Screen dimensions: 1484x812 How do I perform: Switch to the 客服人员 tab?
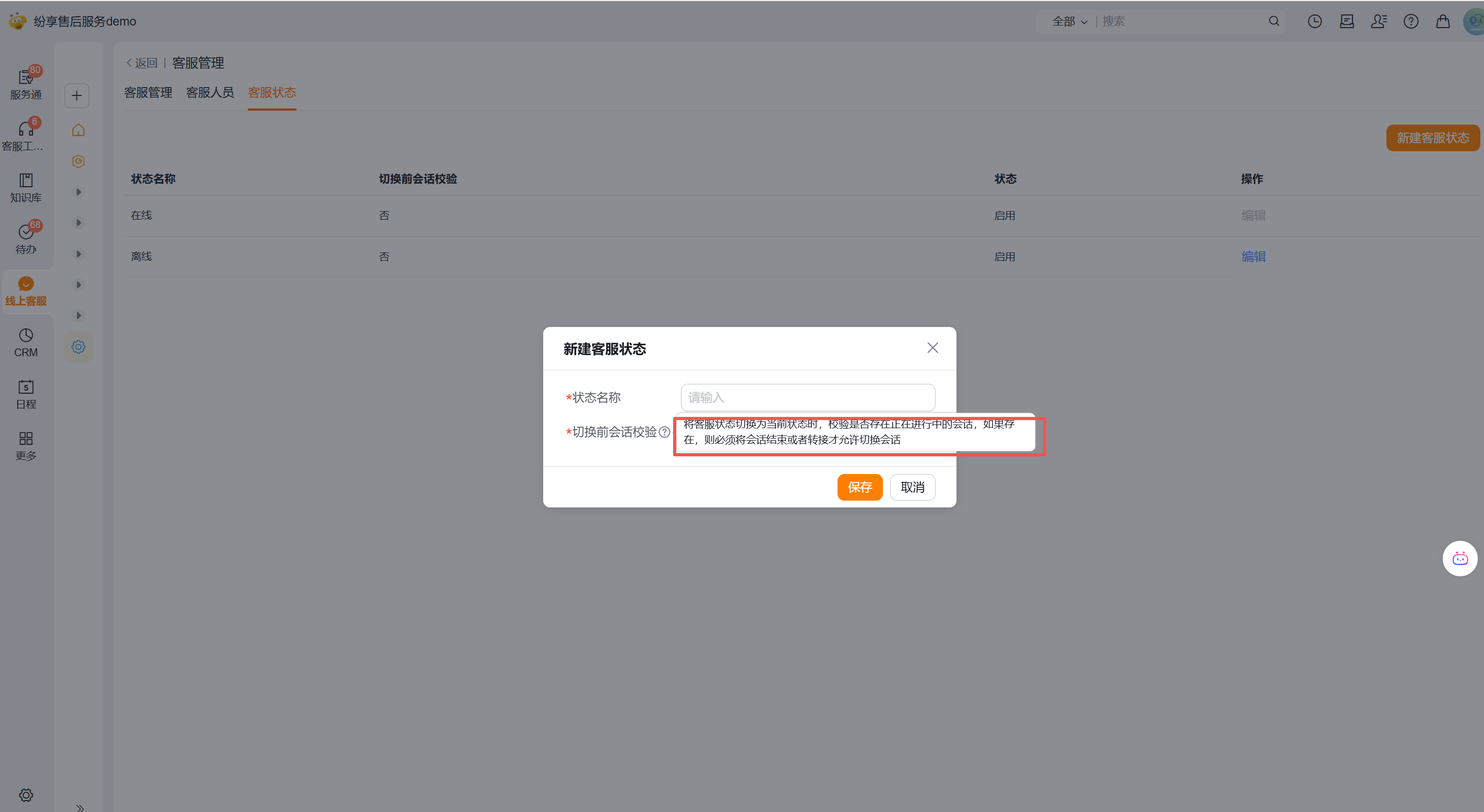tap(210, 92)
